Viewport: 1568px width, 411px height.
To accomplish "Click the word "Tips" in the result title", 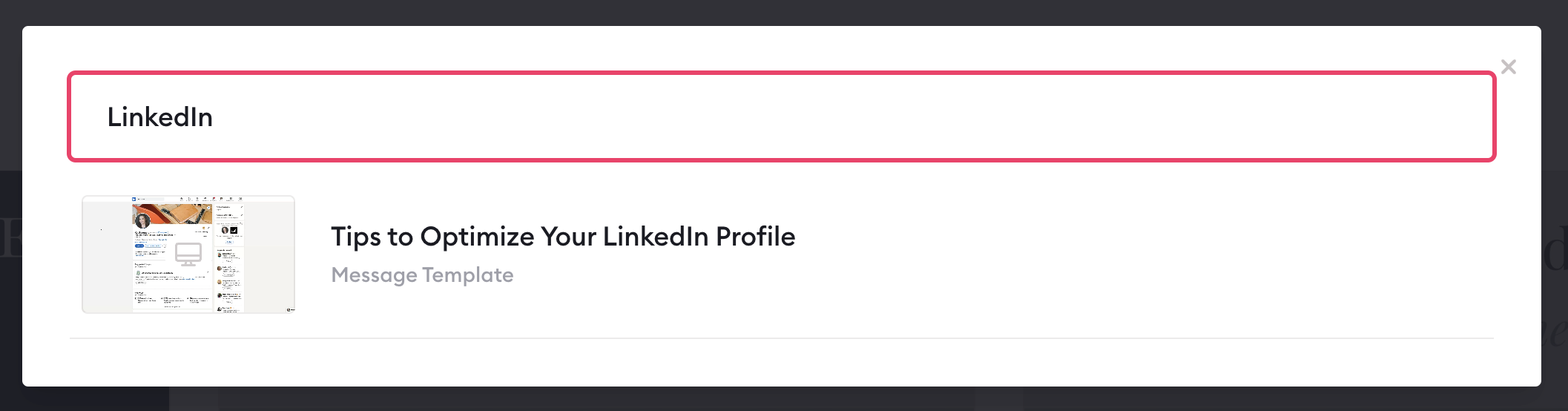I will click(x=356, y=237).
